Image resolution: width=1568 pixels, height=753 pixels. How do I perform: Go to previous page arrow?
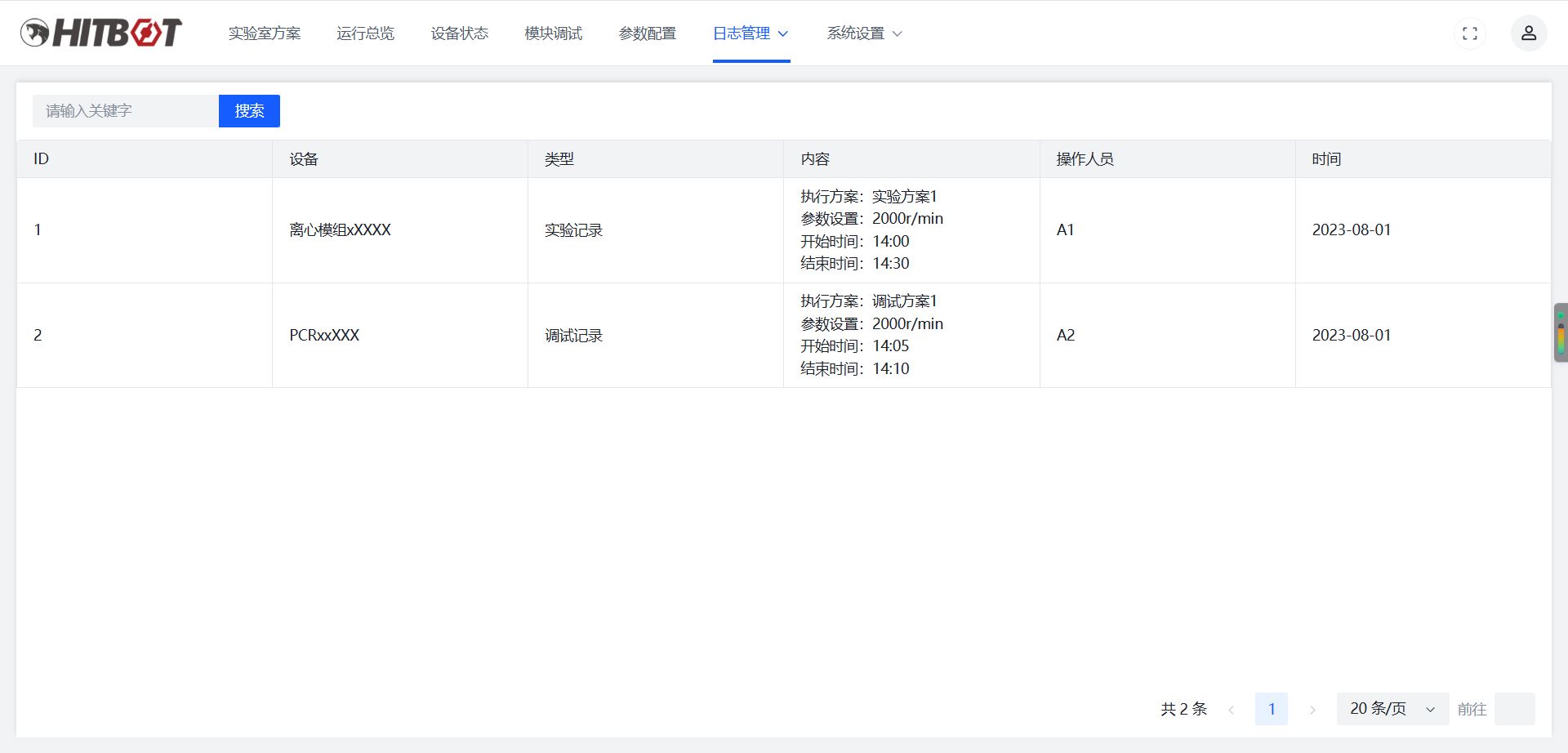tap(1231, 709)
